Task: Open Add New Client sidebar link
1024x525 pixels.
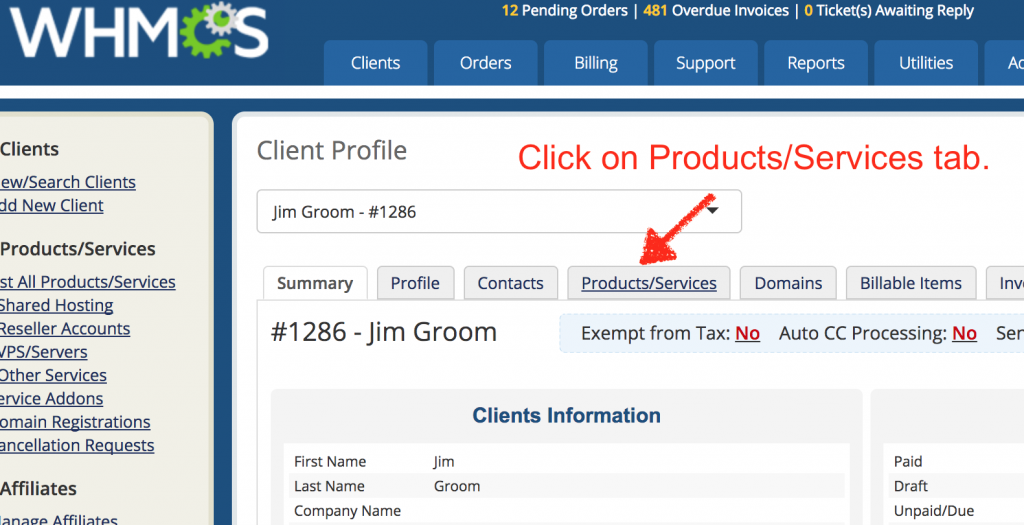Action: [x=51, y=206]
